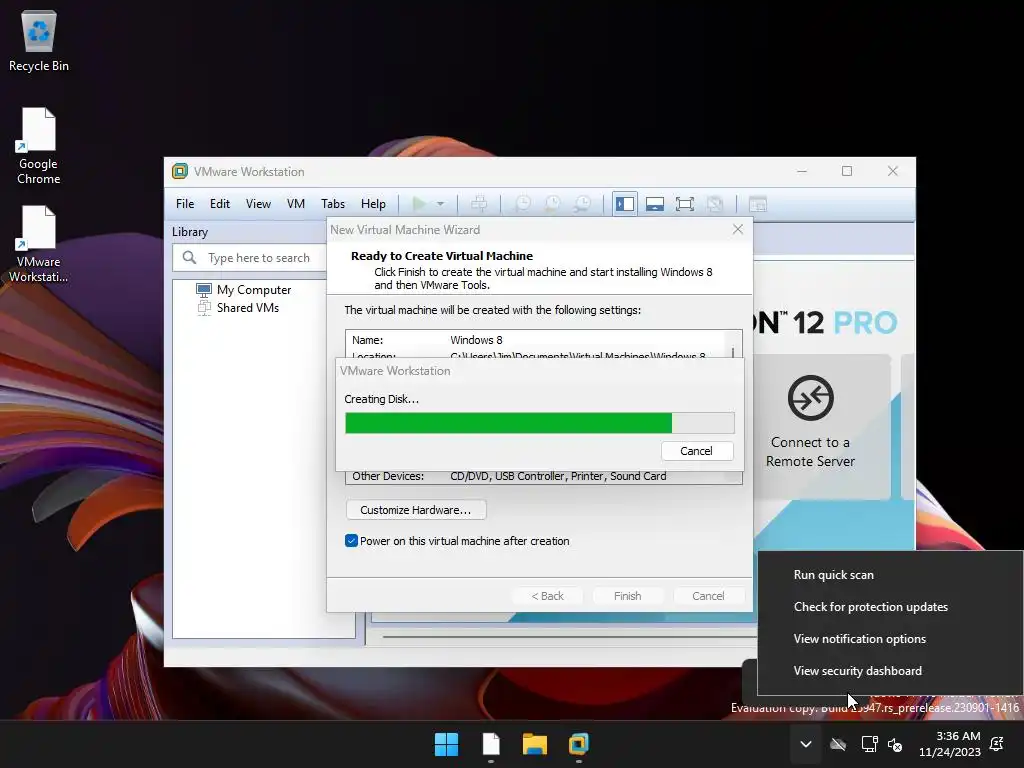Select View notification options
Viewport: 1024px width, 768px height.
tap(859, 639)
